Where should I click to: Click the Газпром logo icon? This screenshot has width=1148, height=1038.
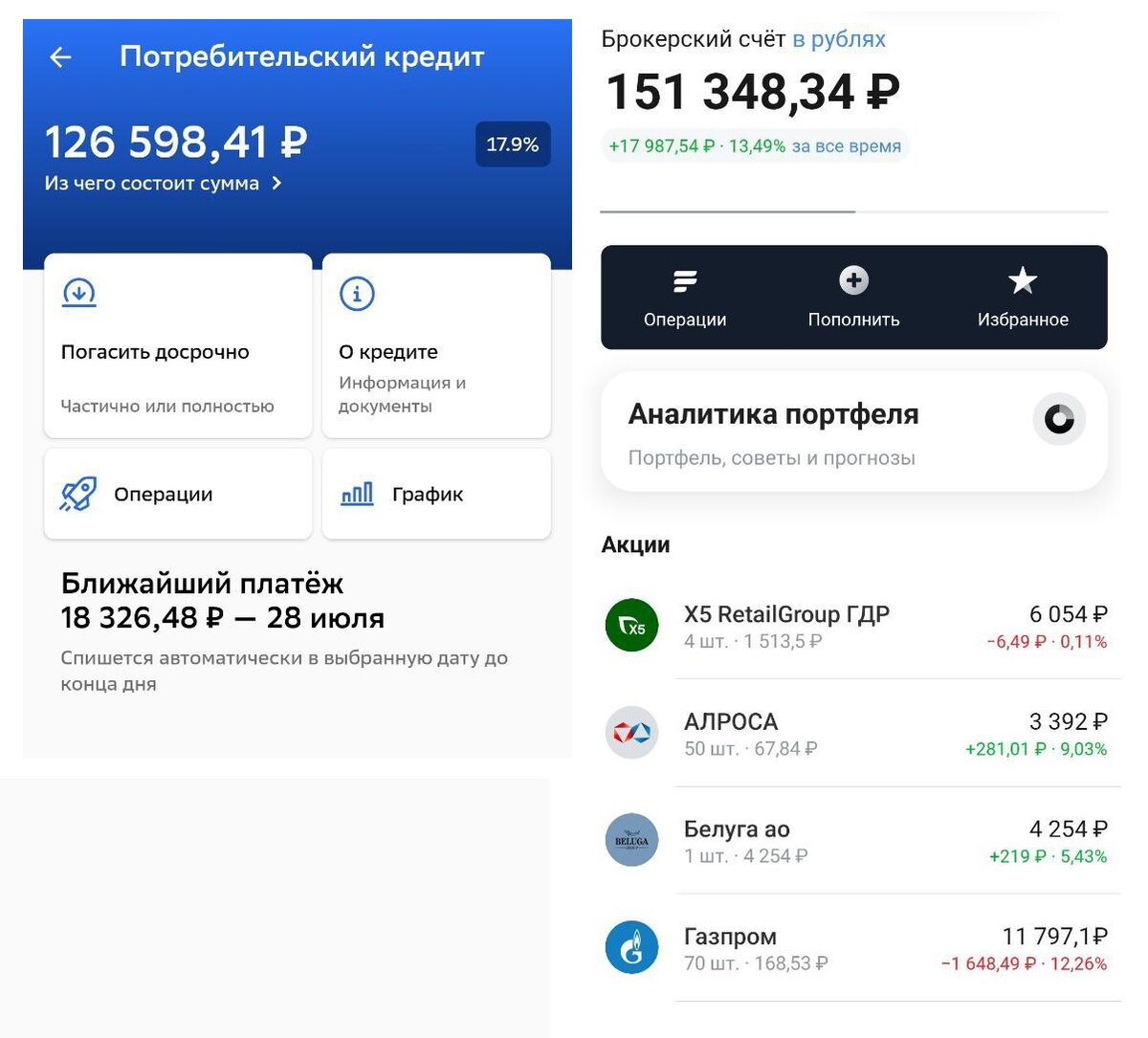(631, 947)
